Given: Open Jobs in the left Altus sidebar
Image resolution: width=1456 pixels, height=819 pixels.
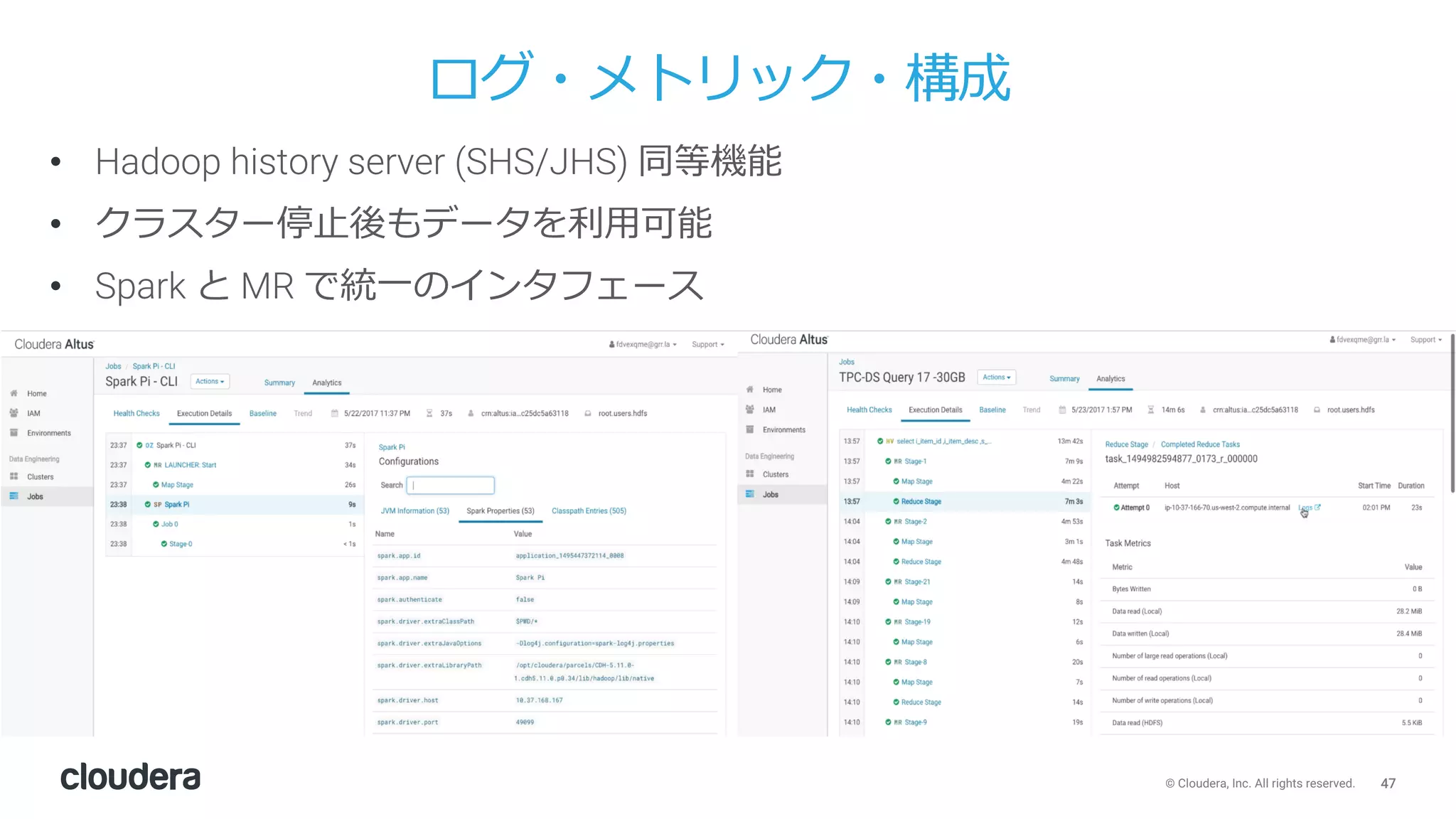Looking at the screenshot, I should [x=35, y=497].
